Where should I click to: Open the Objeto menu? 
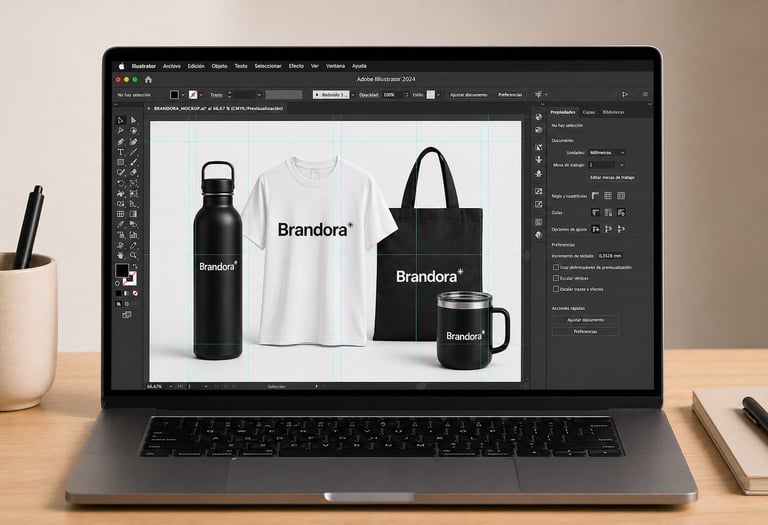coord(219,66)
